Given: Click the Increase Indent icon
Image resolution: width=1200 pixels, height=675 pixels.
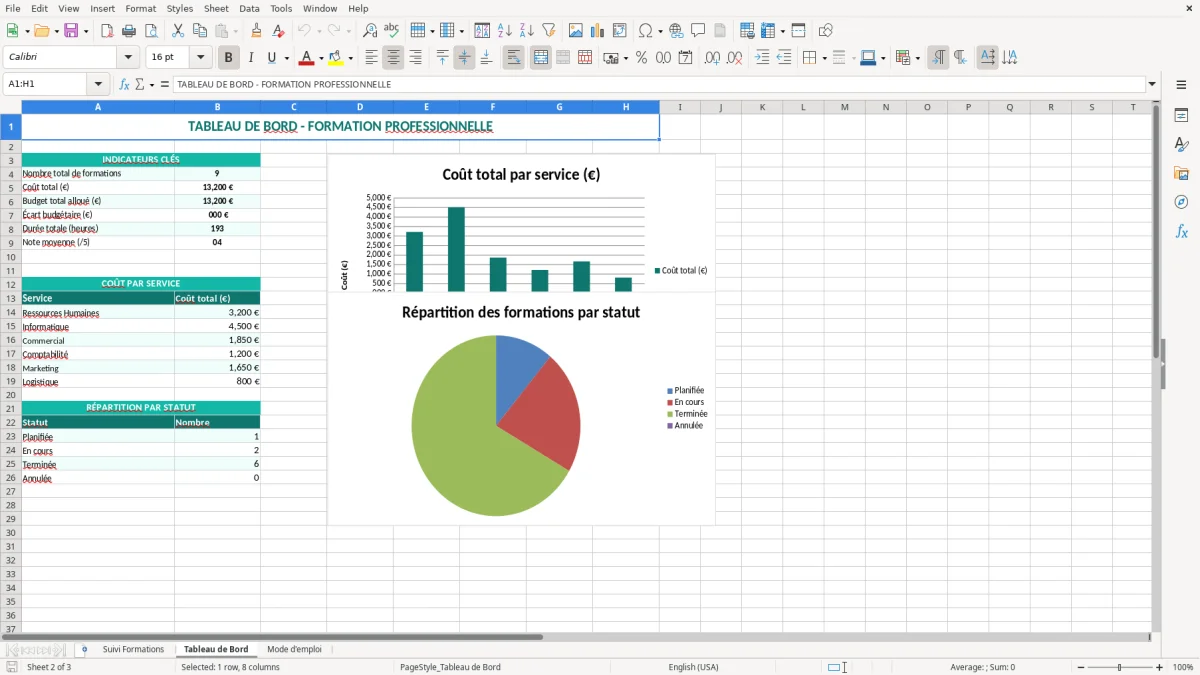Looking at the screenshot, I should pos(762,58).
